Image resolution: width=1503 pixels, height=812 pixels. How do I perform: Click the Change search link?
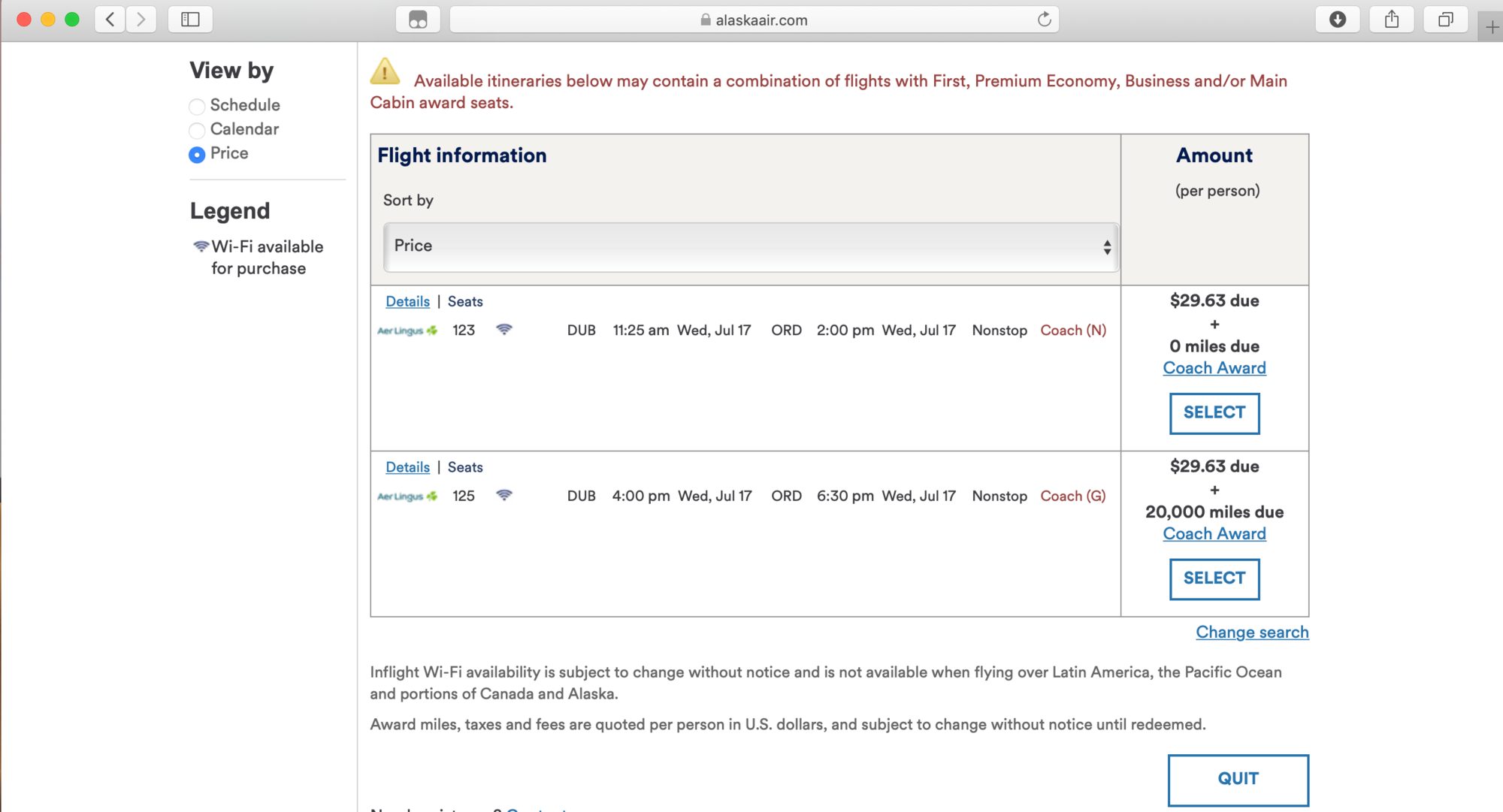pyautogui.click(x=1252, y=632)
